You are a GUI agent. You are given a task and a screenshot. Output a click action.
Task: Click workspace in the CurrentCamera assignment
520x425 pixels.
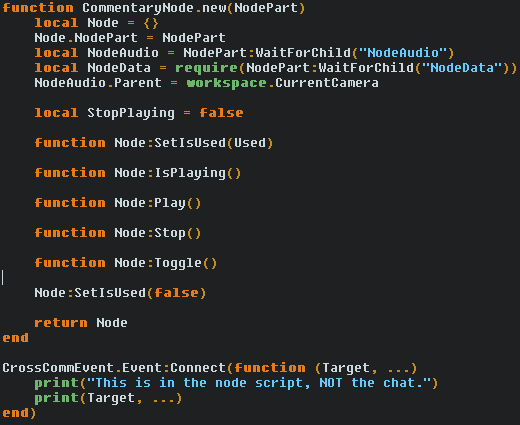tap(226, 83)
